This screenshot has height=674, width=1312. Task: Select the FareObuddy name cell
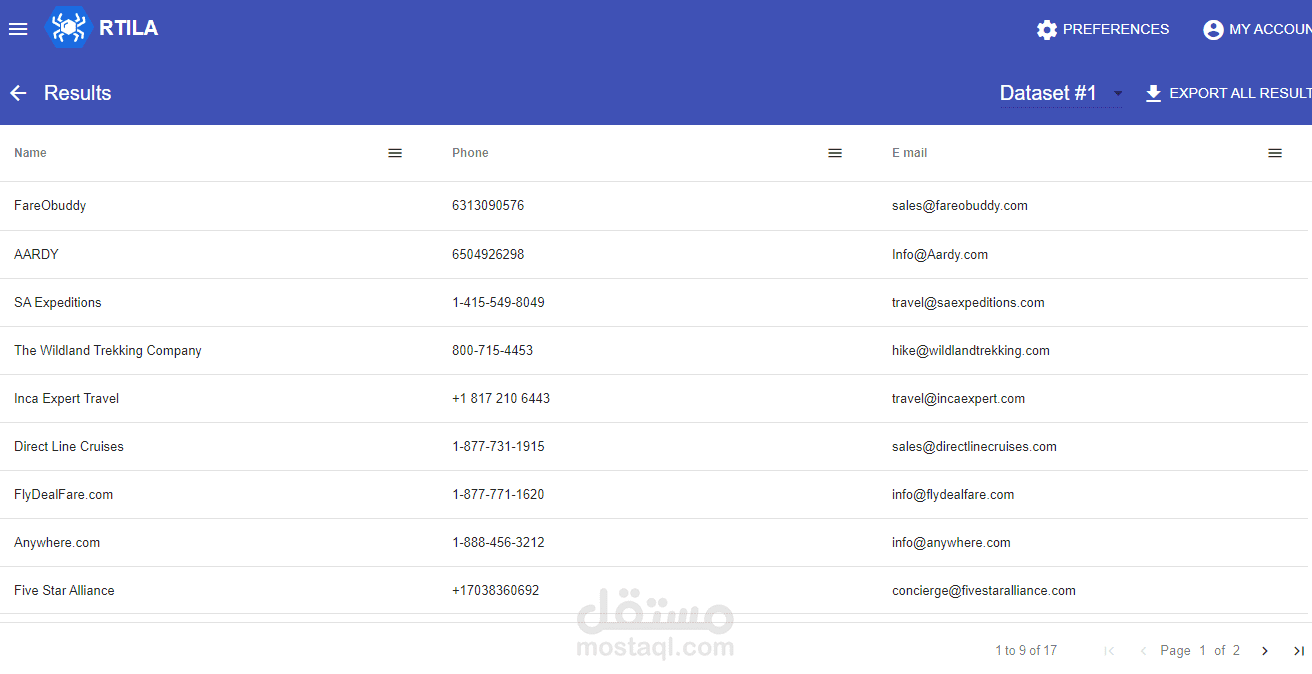tap(50, 206)
